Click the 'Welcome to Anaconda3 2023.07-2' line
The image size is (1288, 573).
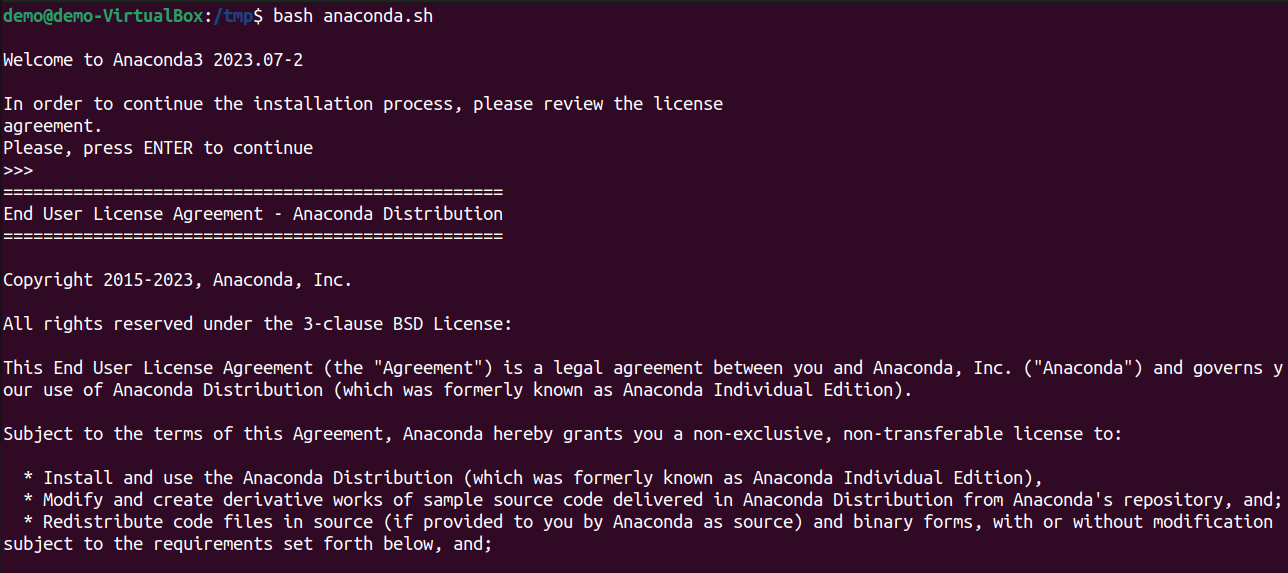click(x=153, y=60)
